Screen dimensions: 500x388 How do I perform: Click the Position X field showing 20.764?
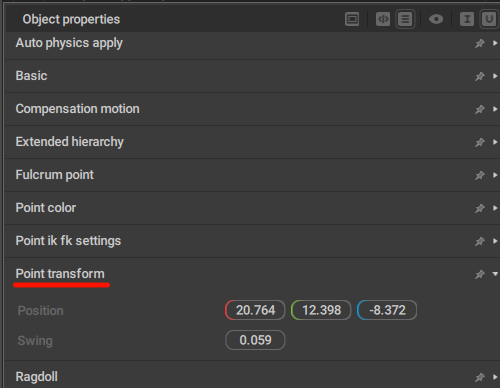point(255,310)
